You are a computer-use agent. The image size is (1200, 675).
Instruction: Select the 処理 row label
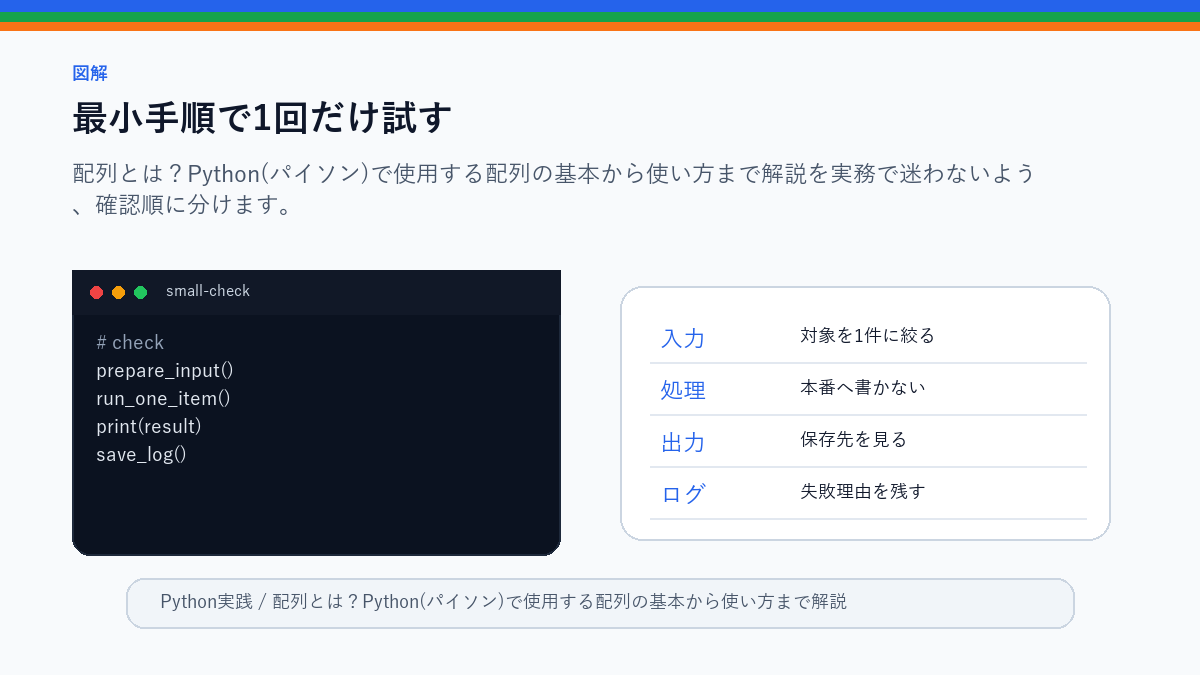683,390
